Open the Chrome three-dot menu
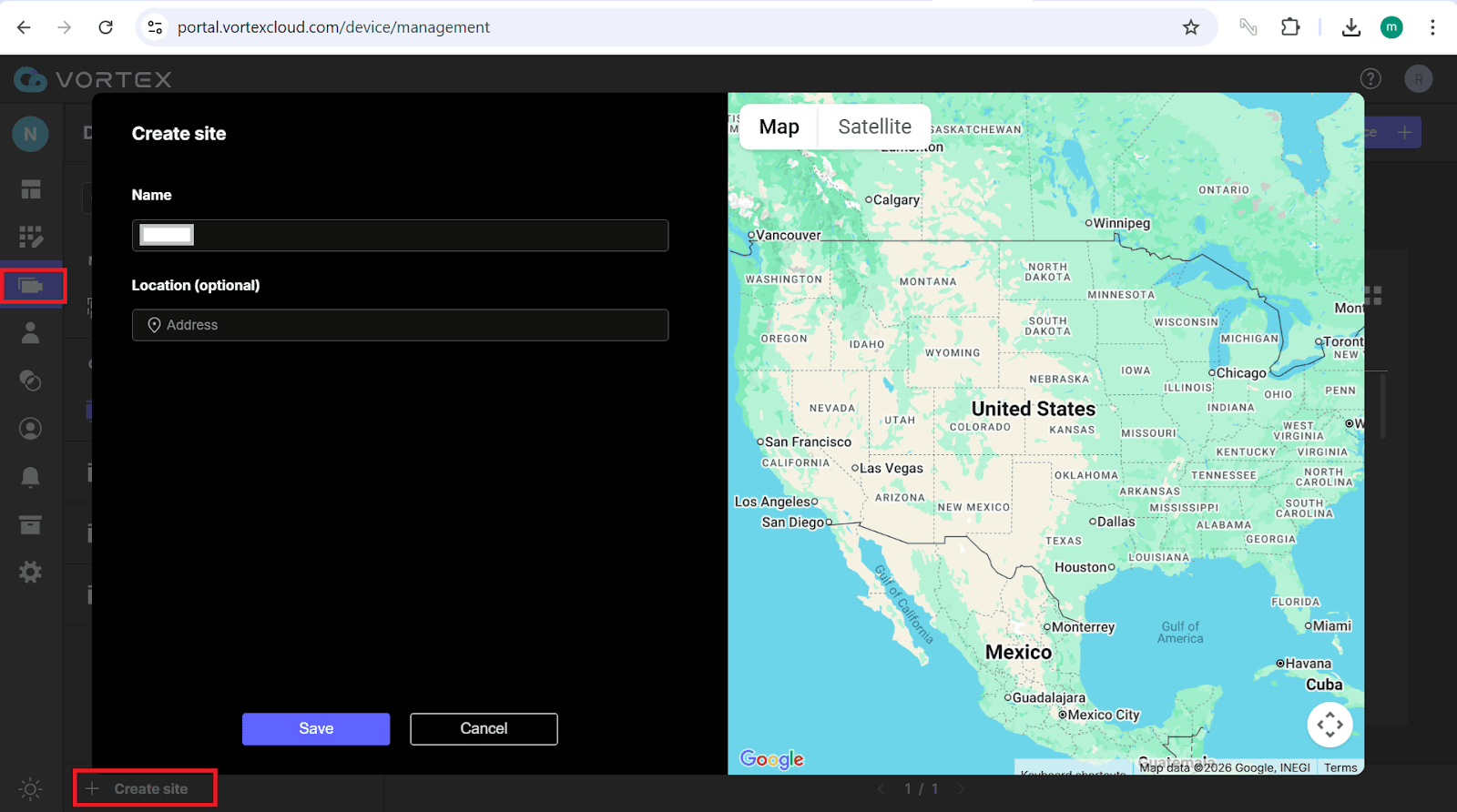 click(1432, 27)
